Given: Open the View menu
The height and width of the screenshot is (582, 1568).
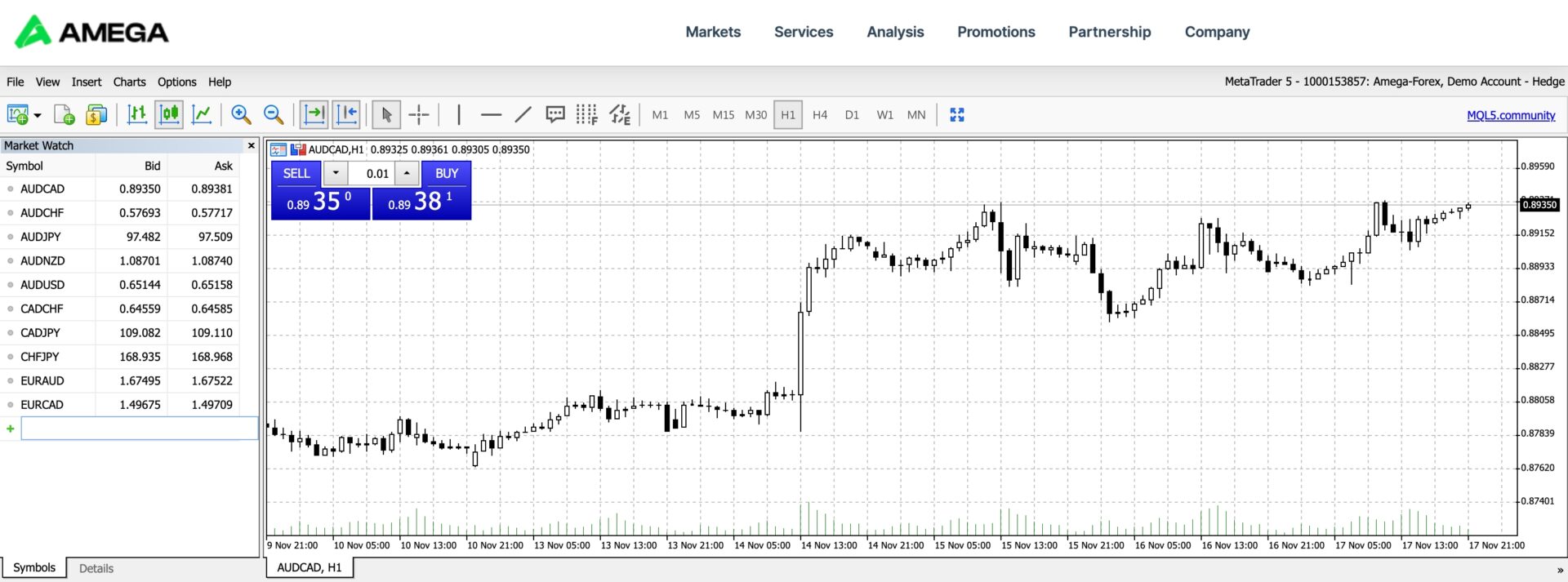Looking at the screenshot, I should 47,82.
